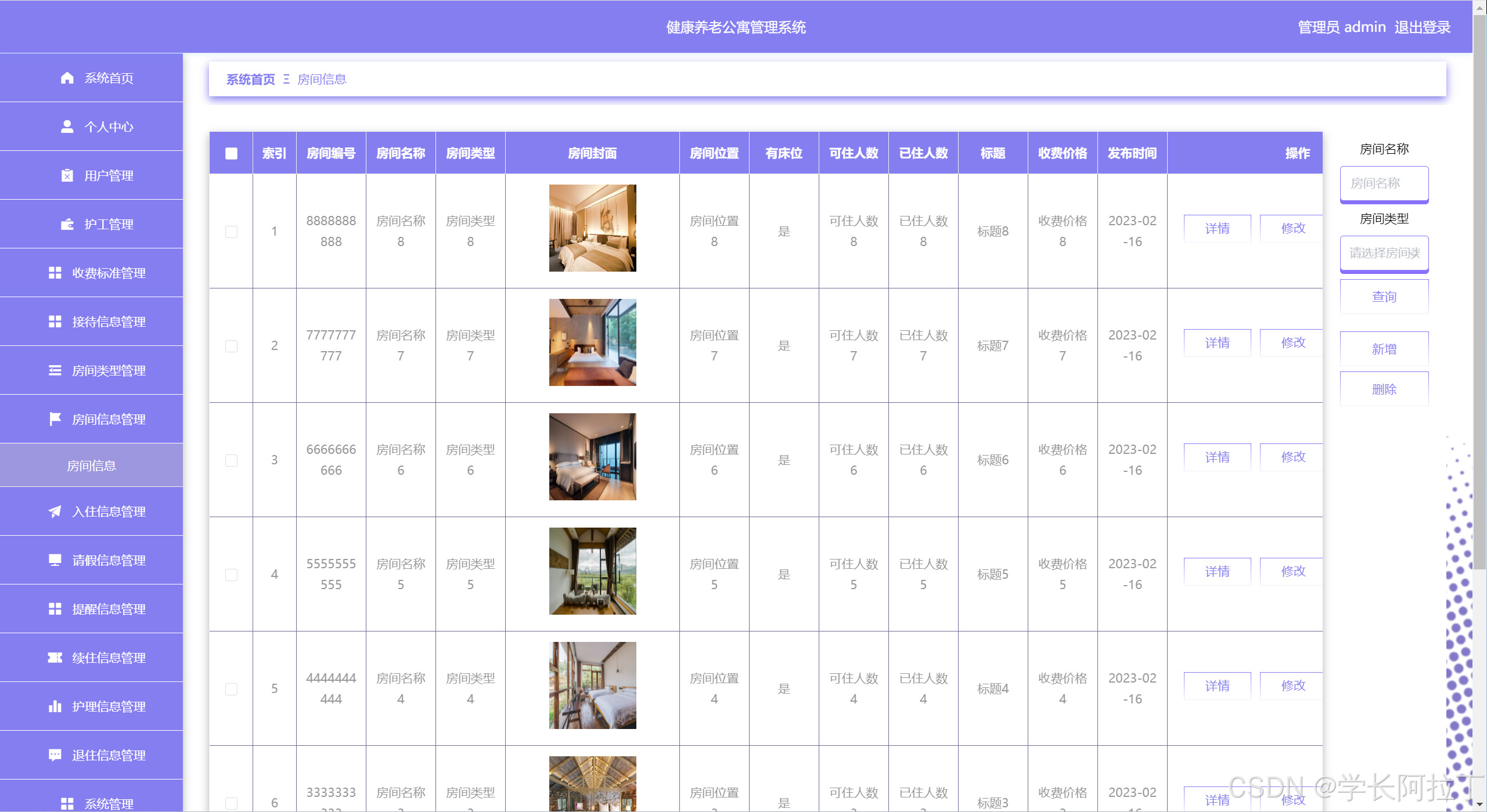Select the 房间信息 submenu item
1487x812 pixels.
tap(91, 465)
